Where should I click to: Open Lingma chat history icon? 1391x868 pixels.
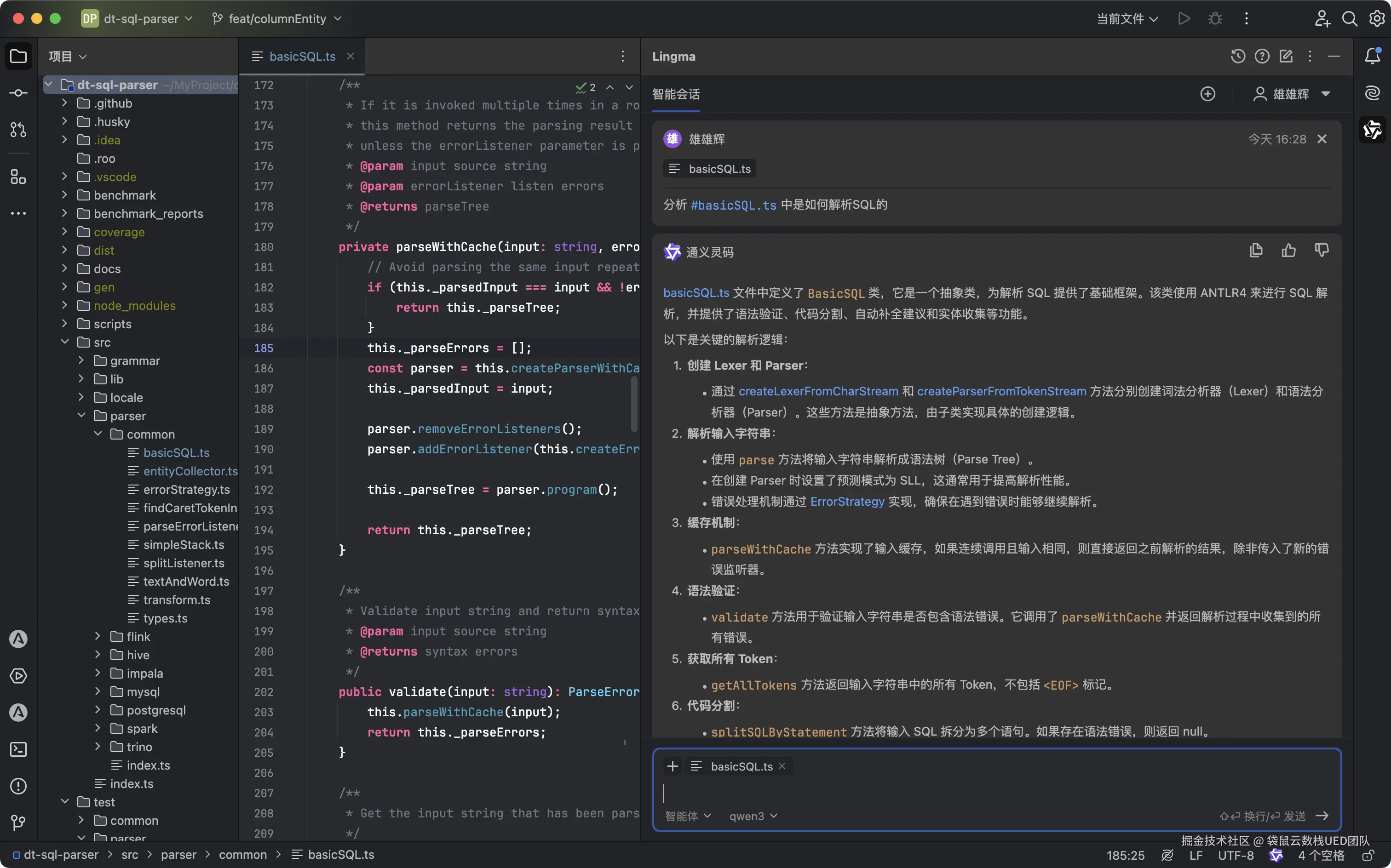pyautogui.click(x=1238, y=56)
